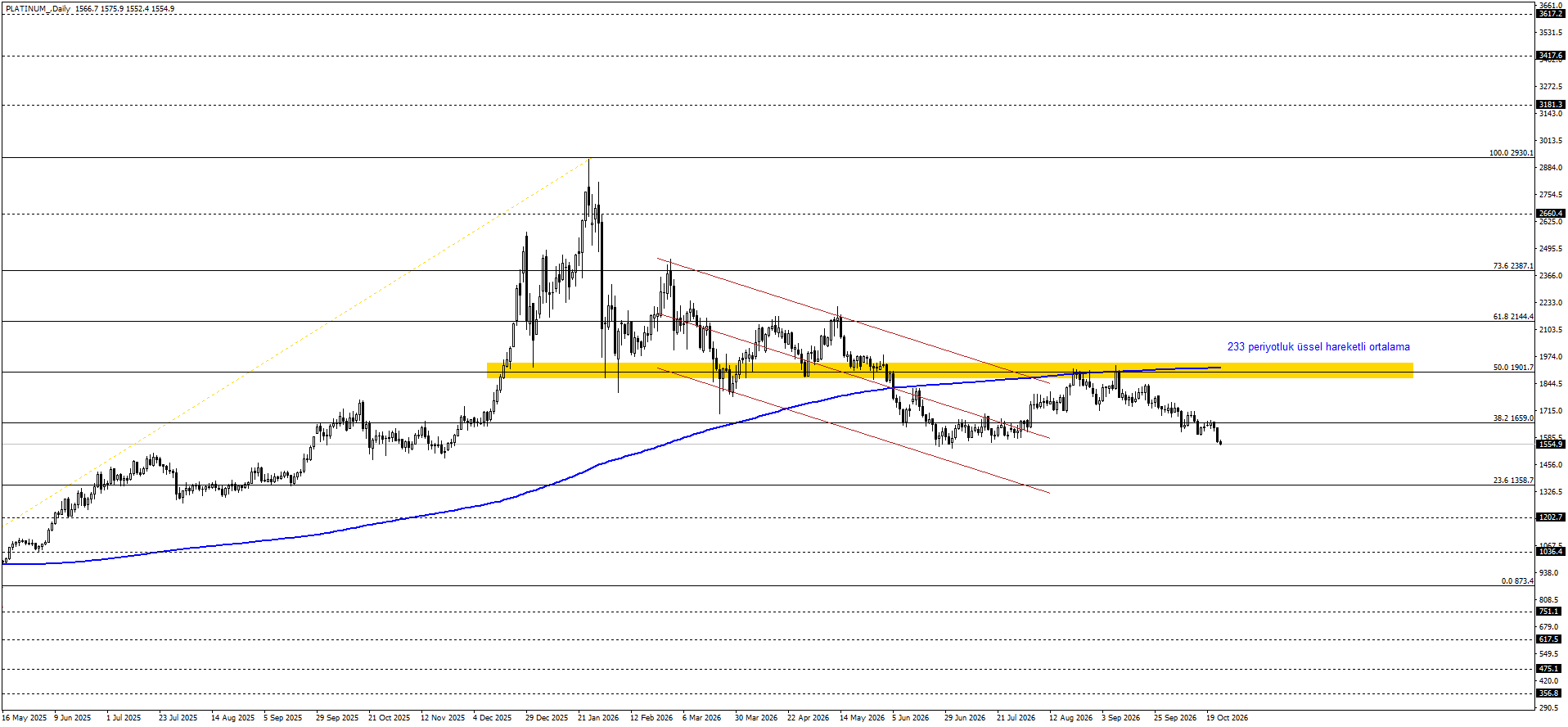Screen dimensions: 1568x727
Task: Select the Fibonacci label '61.8 2144.4'
Action: coord(1513,317)
